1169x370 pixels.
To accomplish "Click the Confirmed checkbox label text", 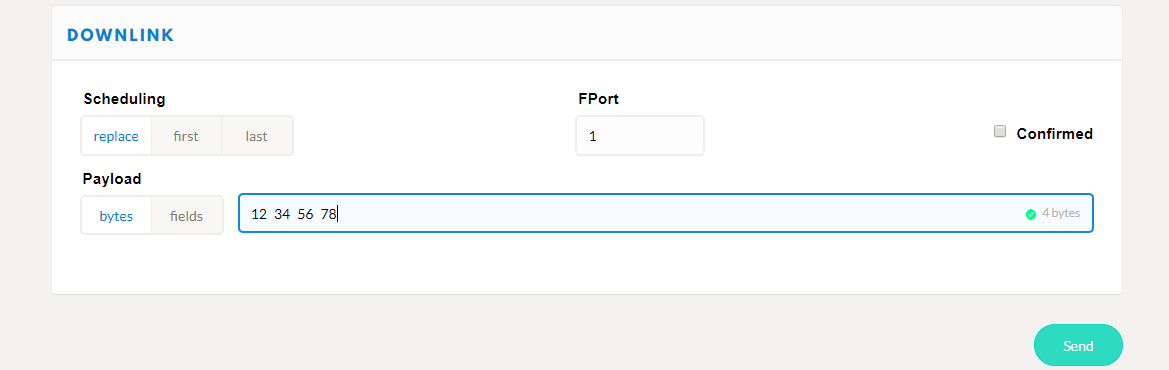I will [x=1054, y=134].
